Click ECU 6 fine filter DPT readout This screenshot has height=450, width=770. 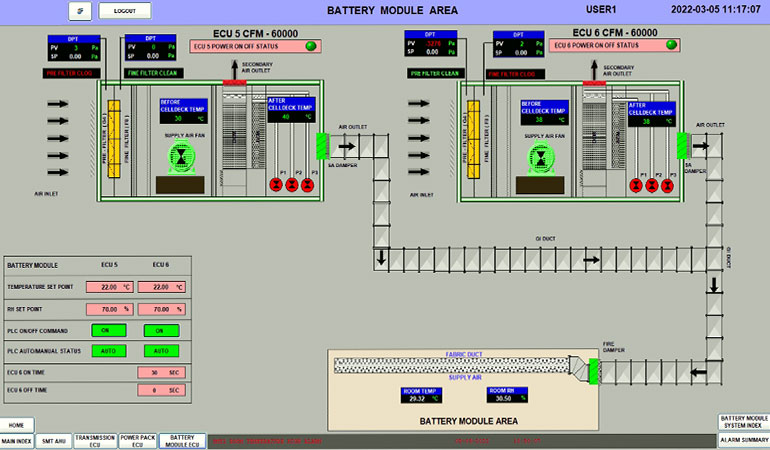coord(519,44)
